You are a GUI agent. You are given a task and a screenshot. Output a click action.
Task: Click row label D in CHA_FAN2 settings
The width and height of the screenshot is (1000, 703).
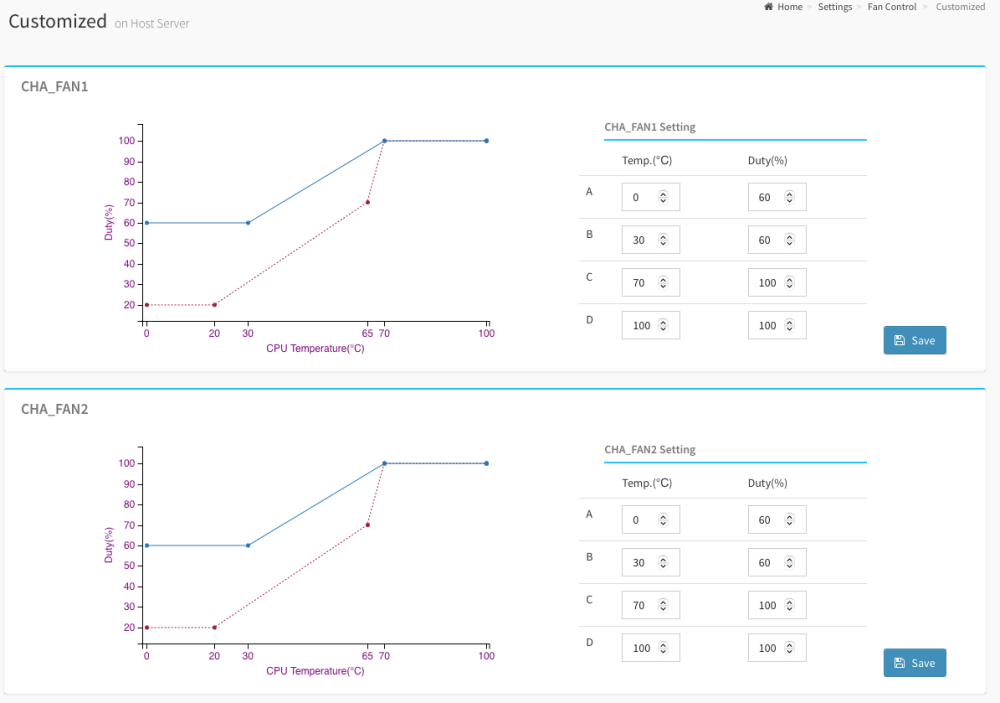[x=589, y=642]
